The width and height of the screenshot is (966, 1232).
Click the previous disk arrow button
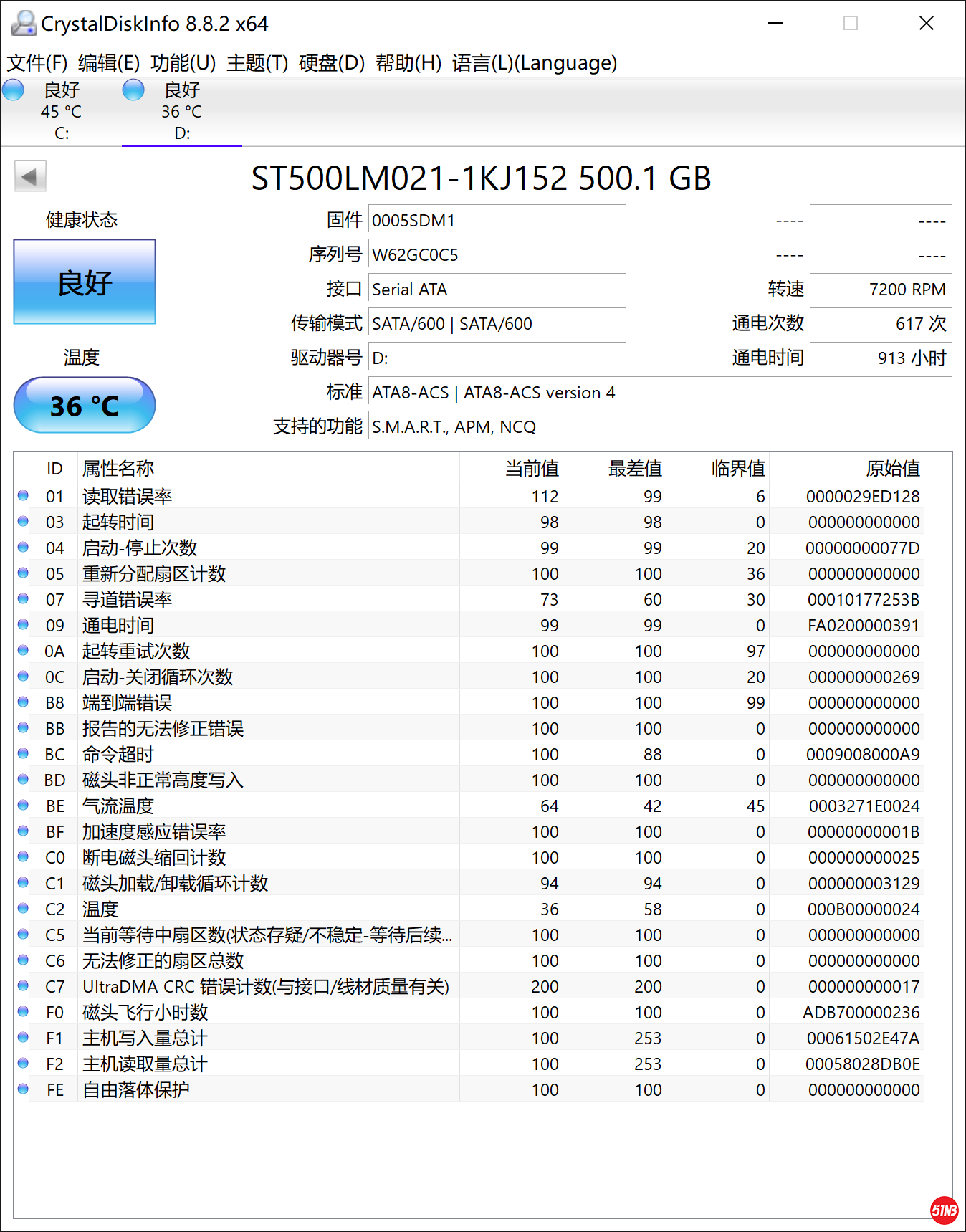click(x=30, y=176)
